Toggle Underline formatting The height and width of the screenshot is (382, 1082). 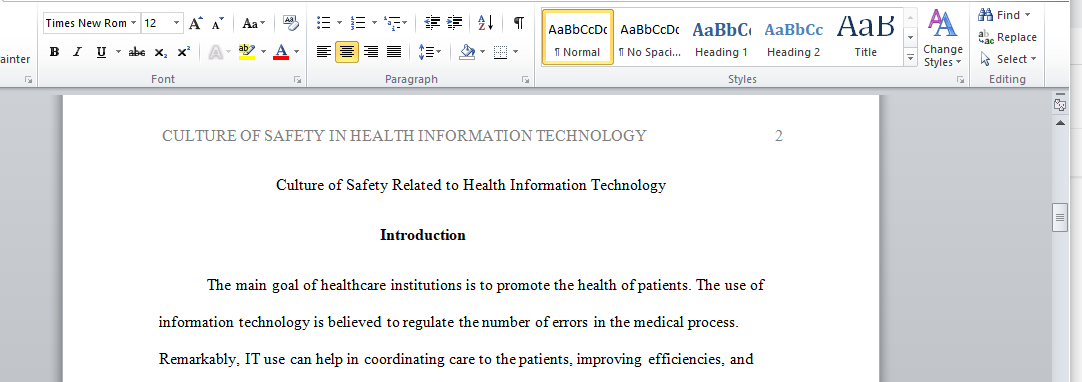click(x=101, y=52)
